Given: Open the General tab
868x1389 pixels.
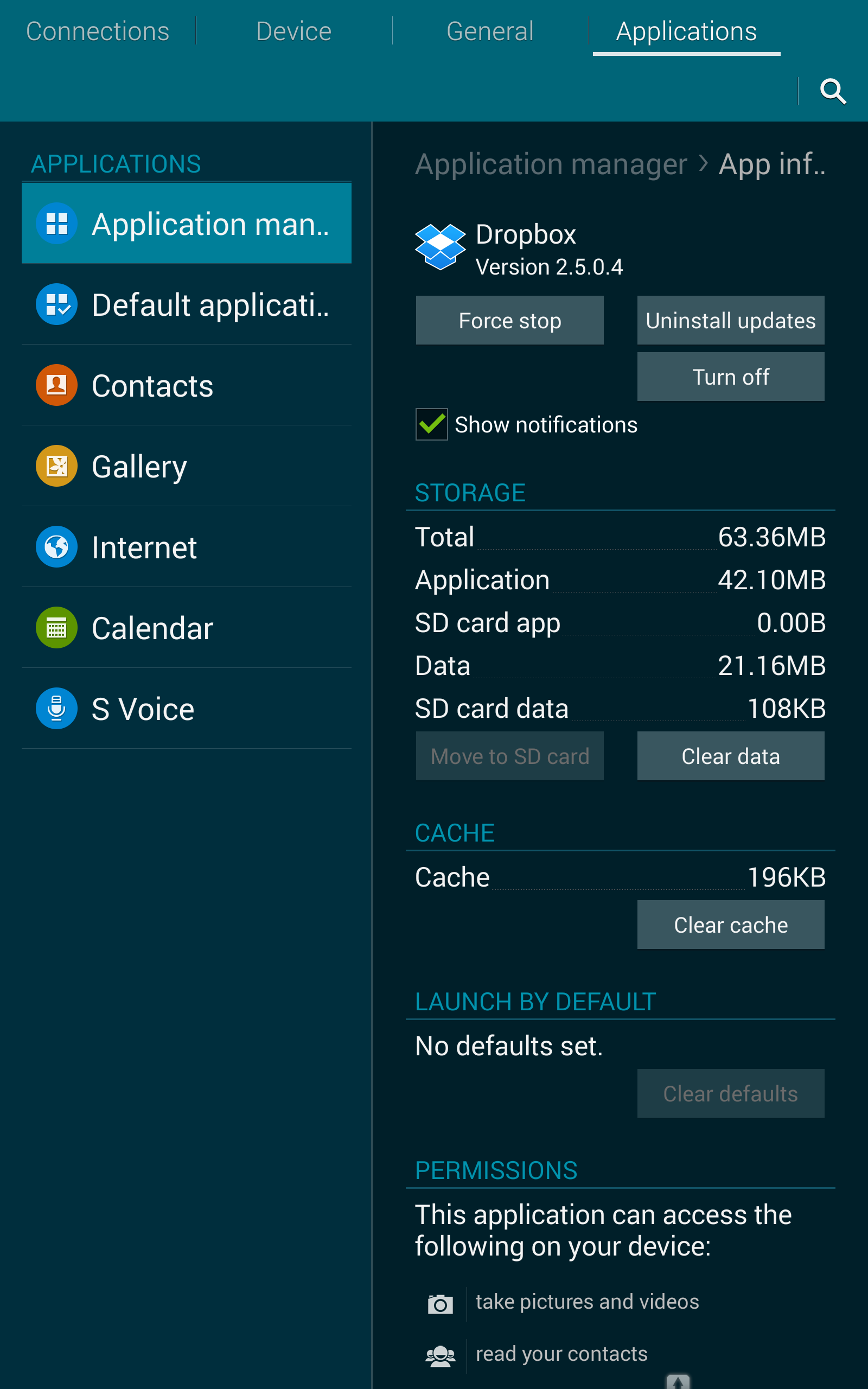Looking at the screenshot, I should point(490,31).
